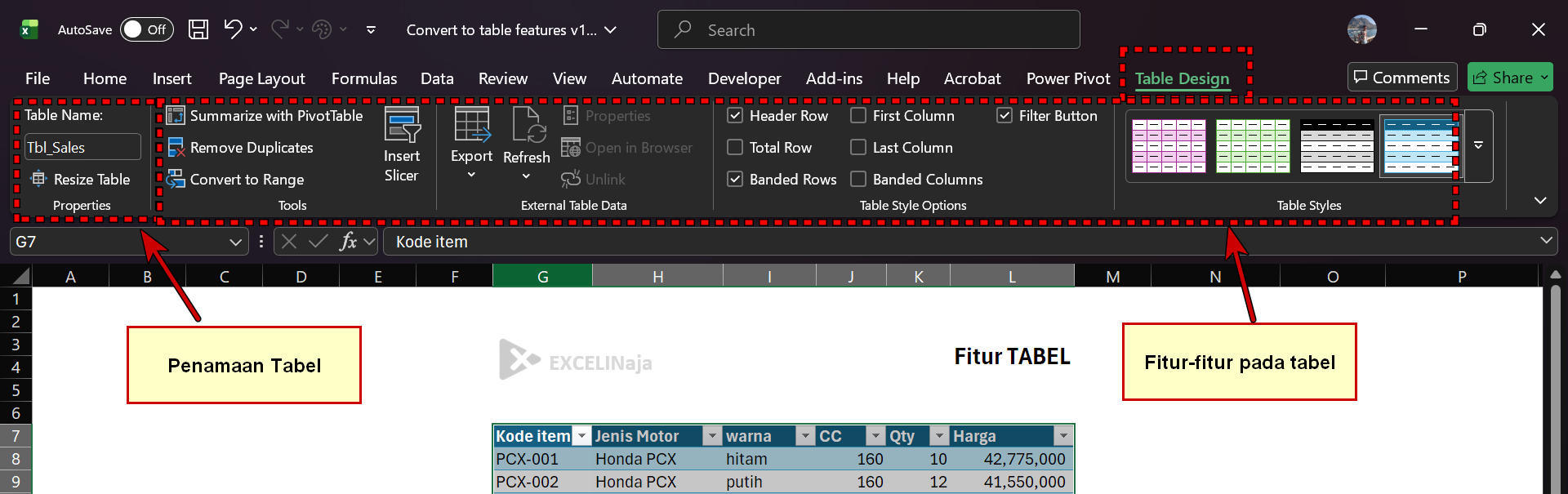The image size is (1568, 494).
Task: Enable the Banded Columns checkbox
Action: [858, 180]
